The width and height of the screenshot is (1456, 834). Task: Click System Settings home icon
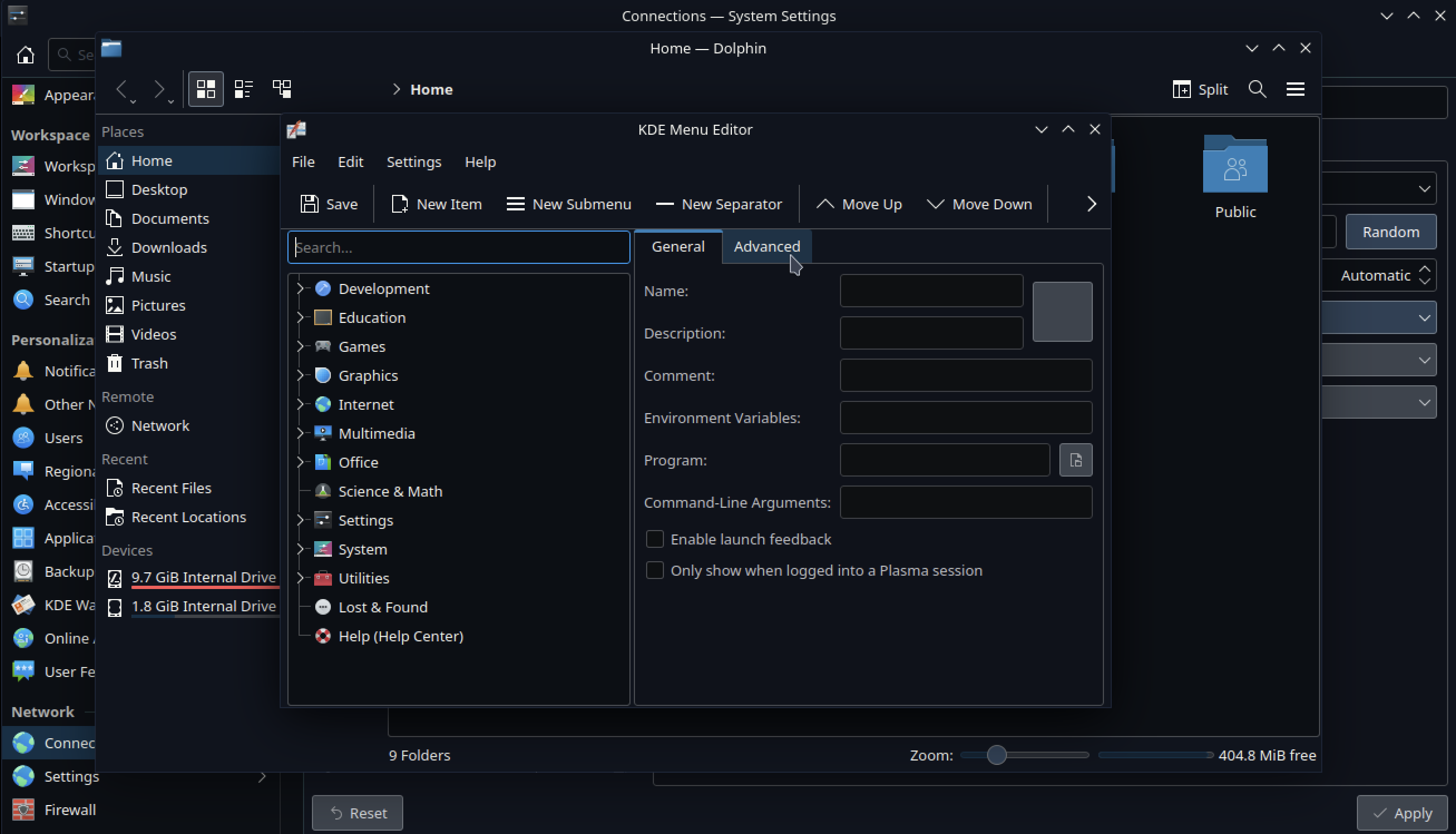pyautogui.click(x=25, y=55)
